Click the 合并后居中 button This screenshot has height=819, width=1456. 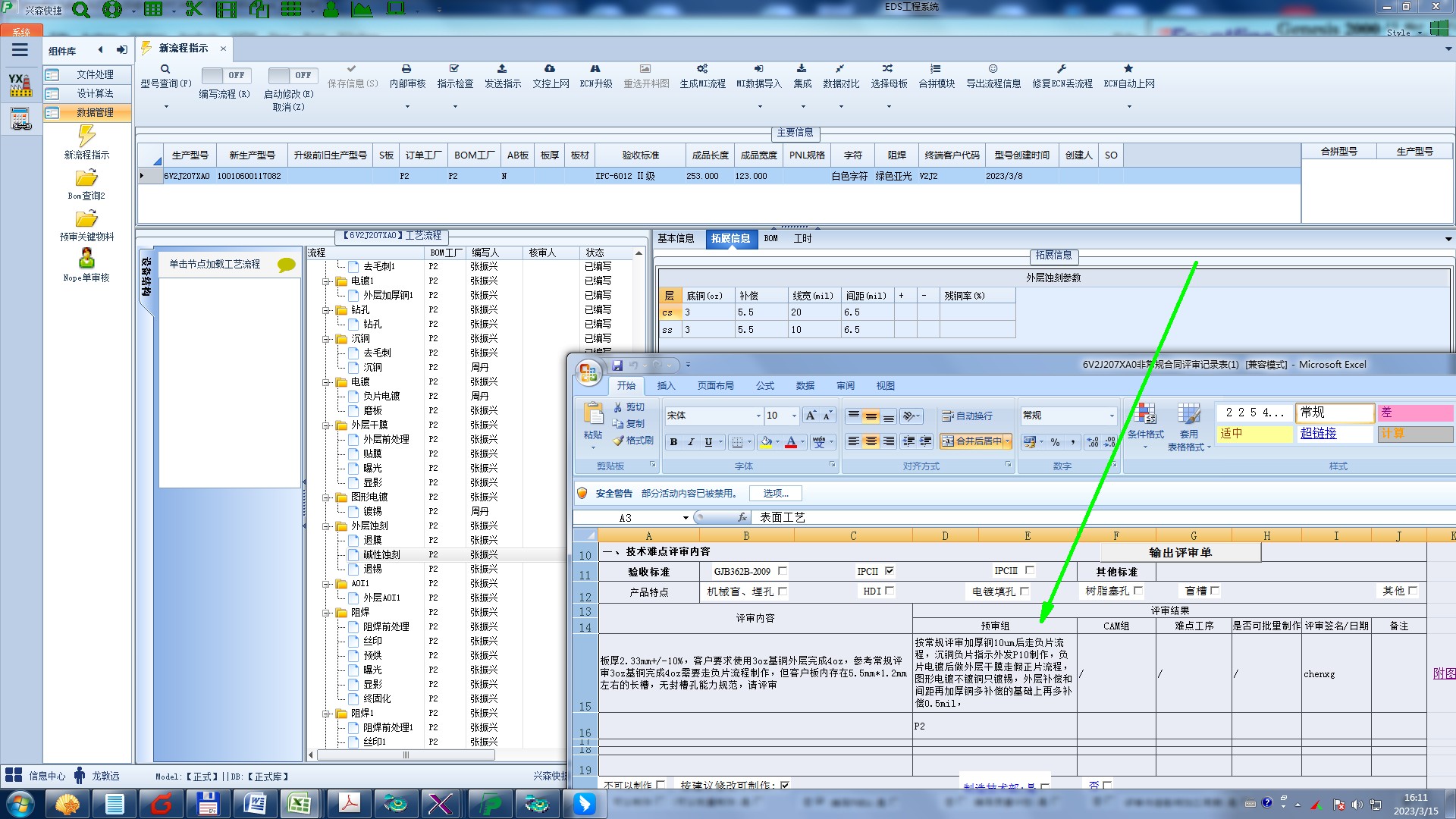pyautogui.click(x=971, y=441)
